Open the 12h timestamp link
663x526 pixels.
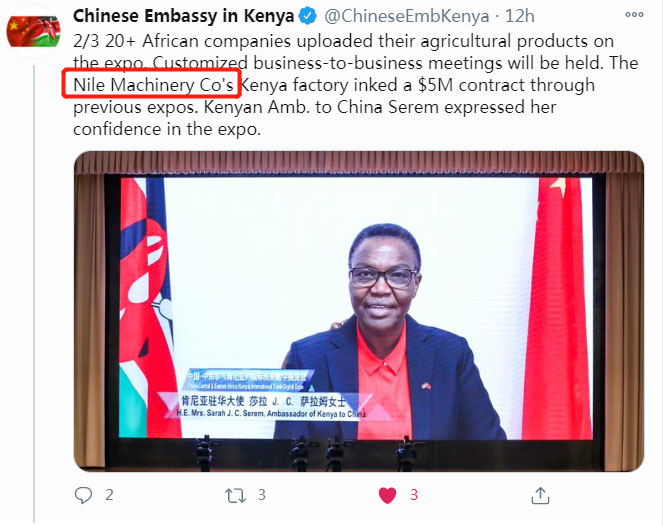[x=520, y=16]
